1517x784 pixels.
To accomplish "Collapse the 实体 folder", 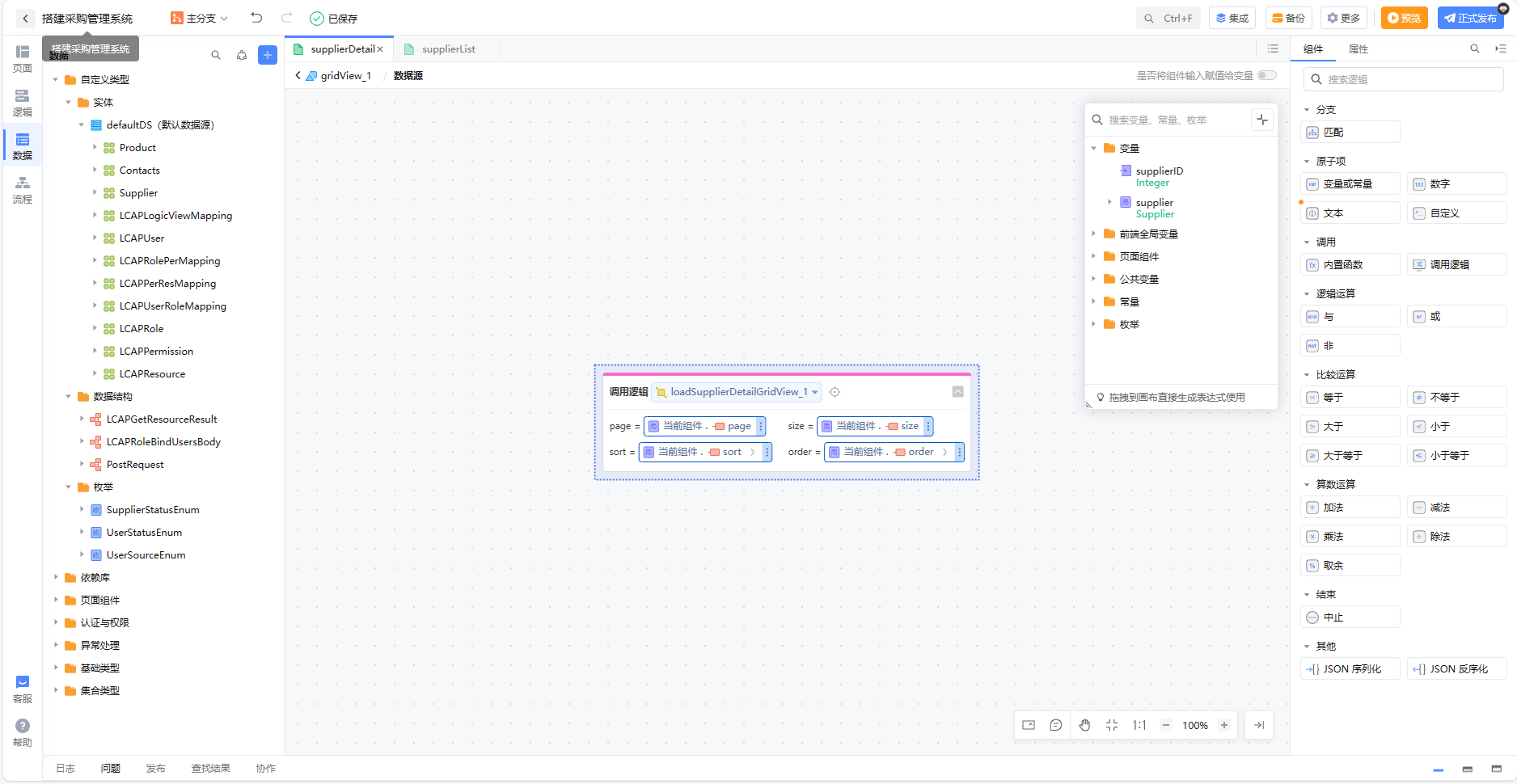I will click(69, 102).
